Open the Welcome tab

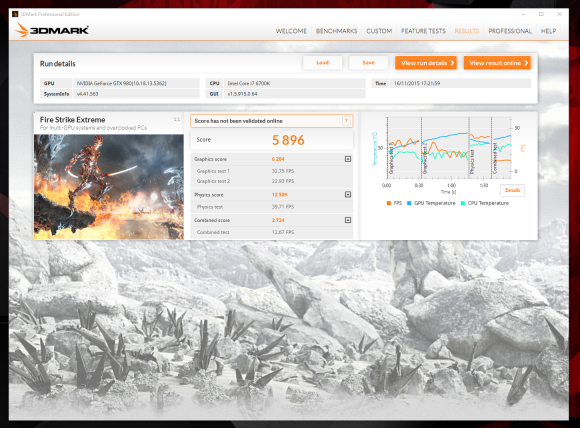click(291, 31)
